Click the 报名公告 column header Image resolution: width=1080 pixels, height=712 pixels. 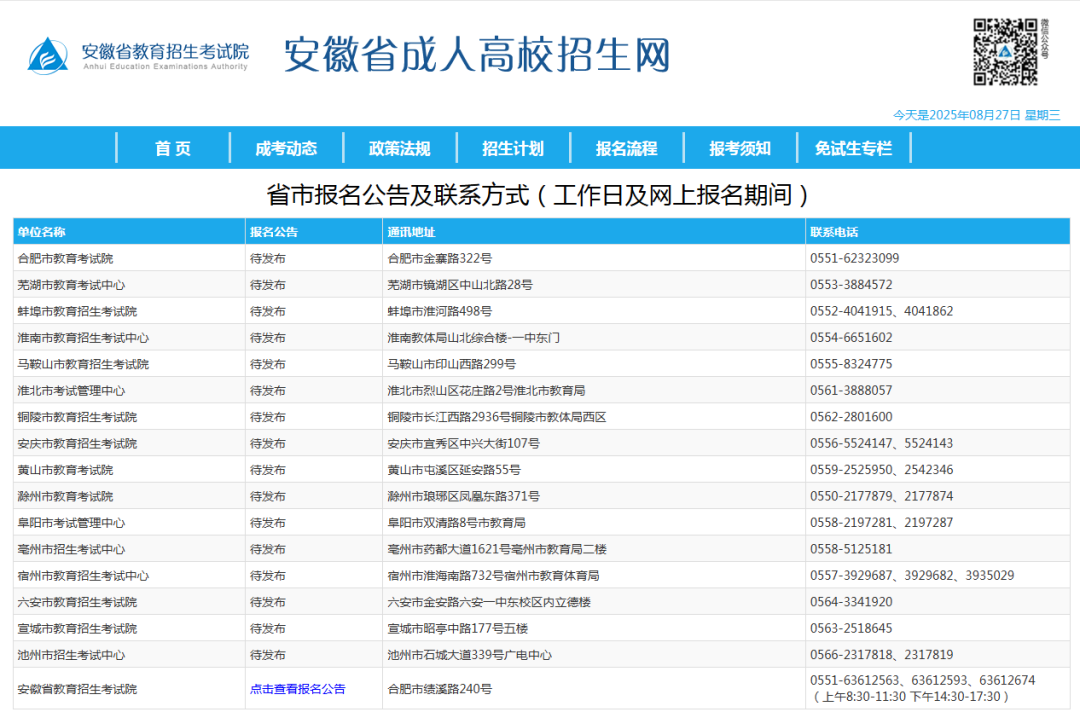[x=274, y=232]
